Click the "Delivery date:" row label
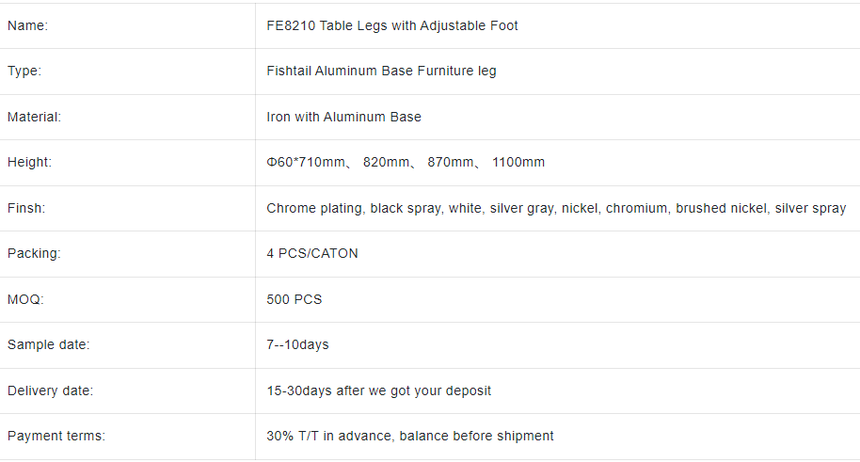The image size is (860, 462). point(50,390)
